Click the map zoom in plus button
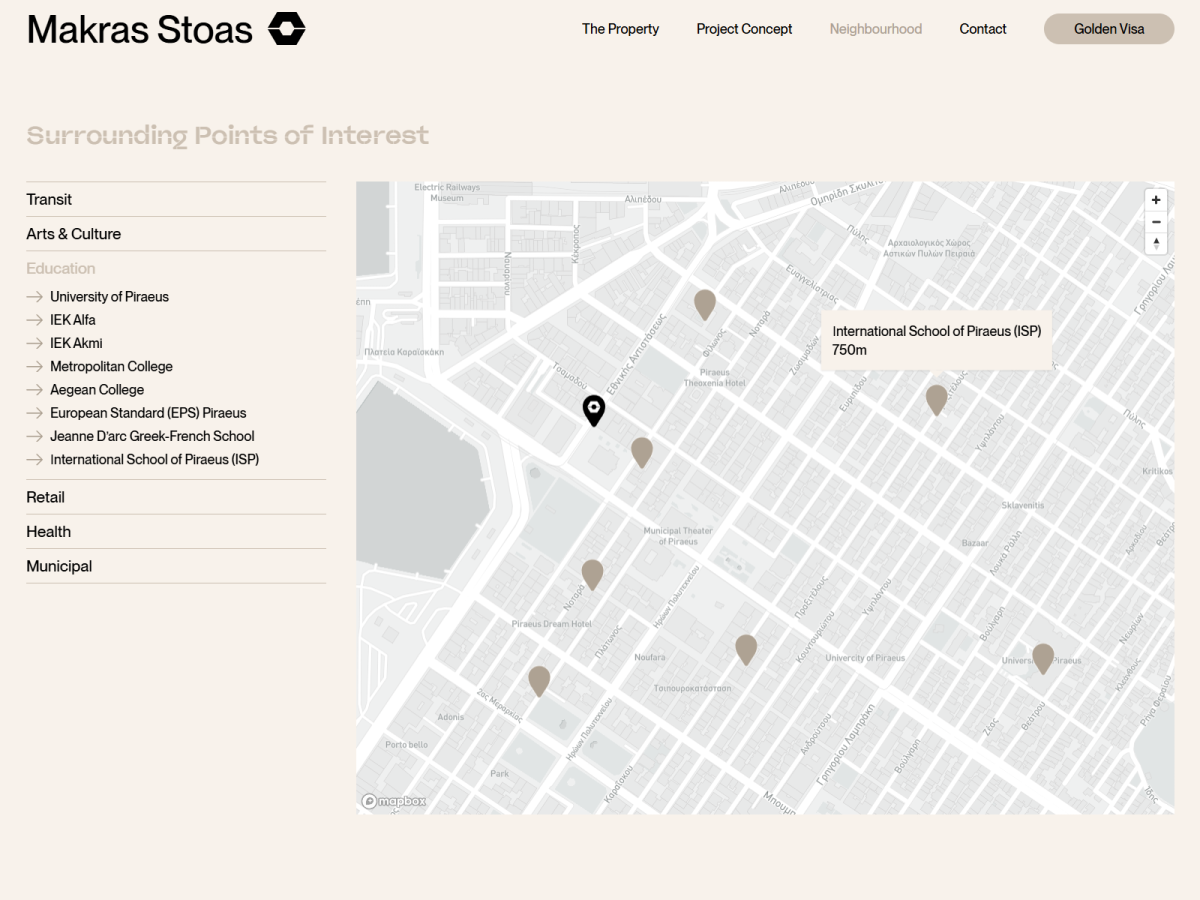This screenshot has width=1200, height=900. pos(1156,200)
